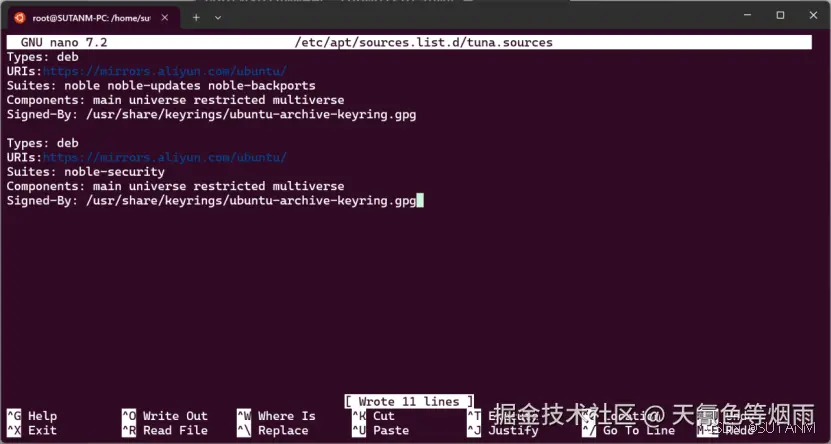
Task: Click the last Signed-By keyring line
Action: pos(211,201)
